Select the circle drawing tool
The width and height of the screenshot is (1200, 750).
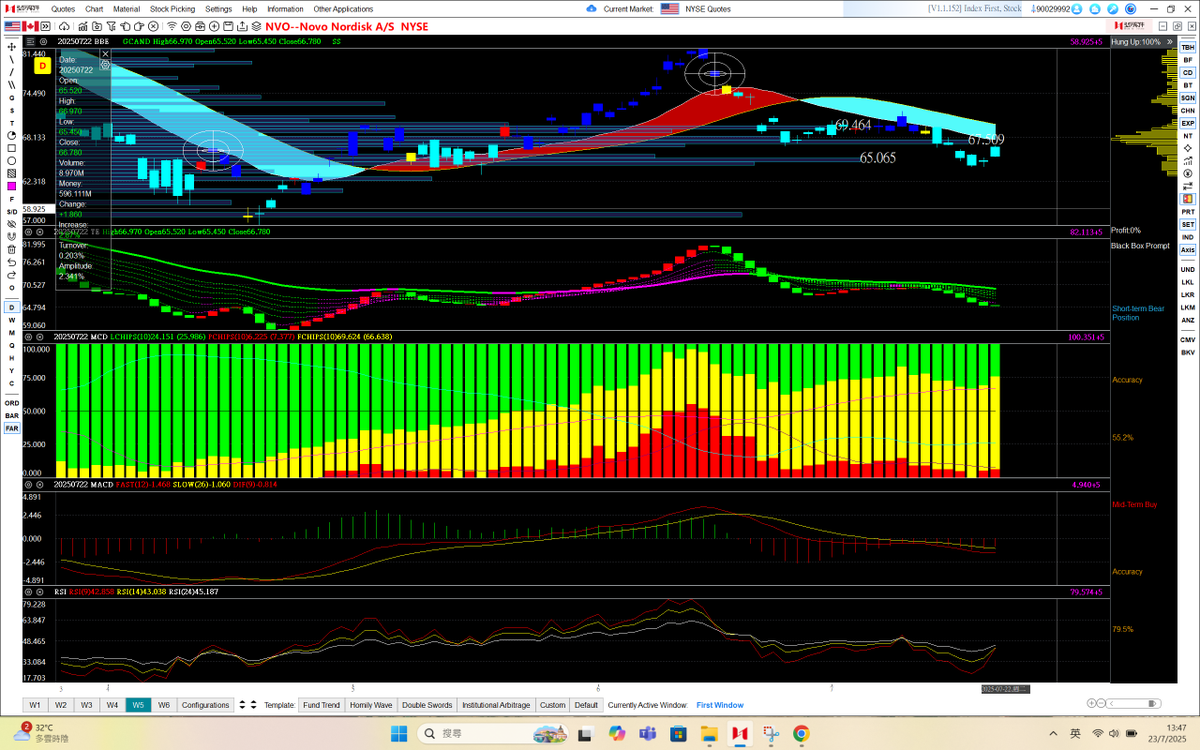[x=11, y=160]
